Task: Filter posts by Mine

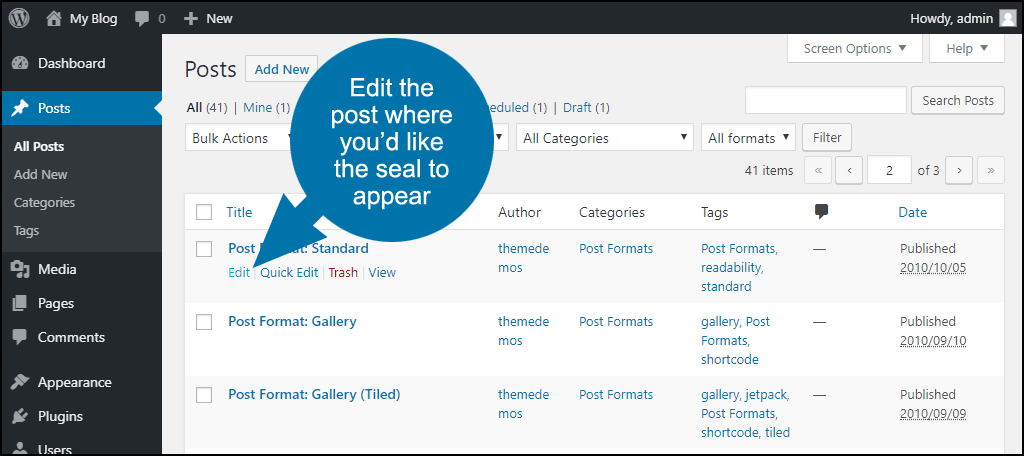Action: coord(257,108)
